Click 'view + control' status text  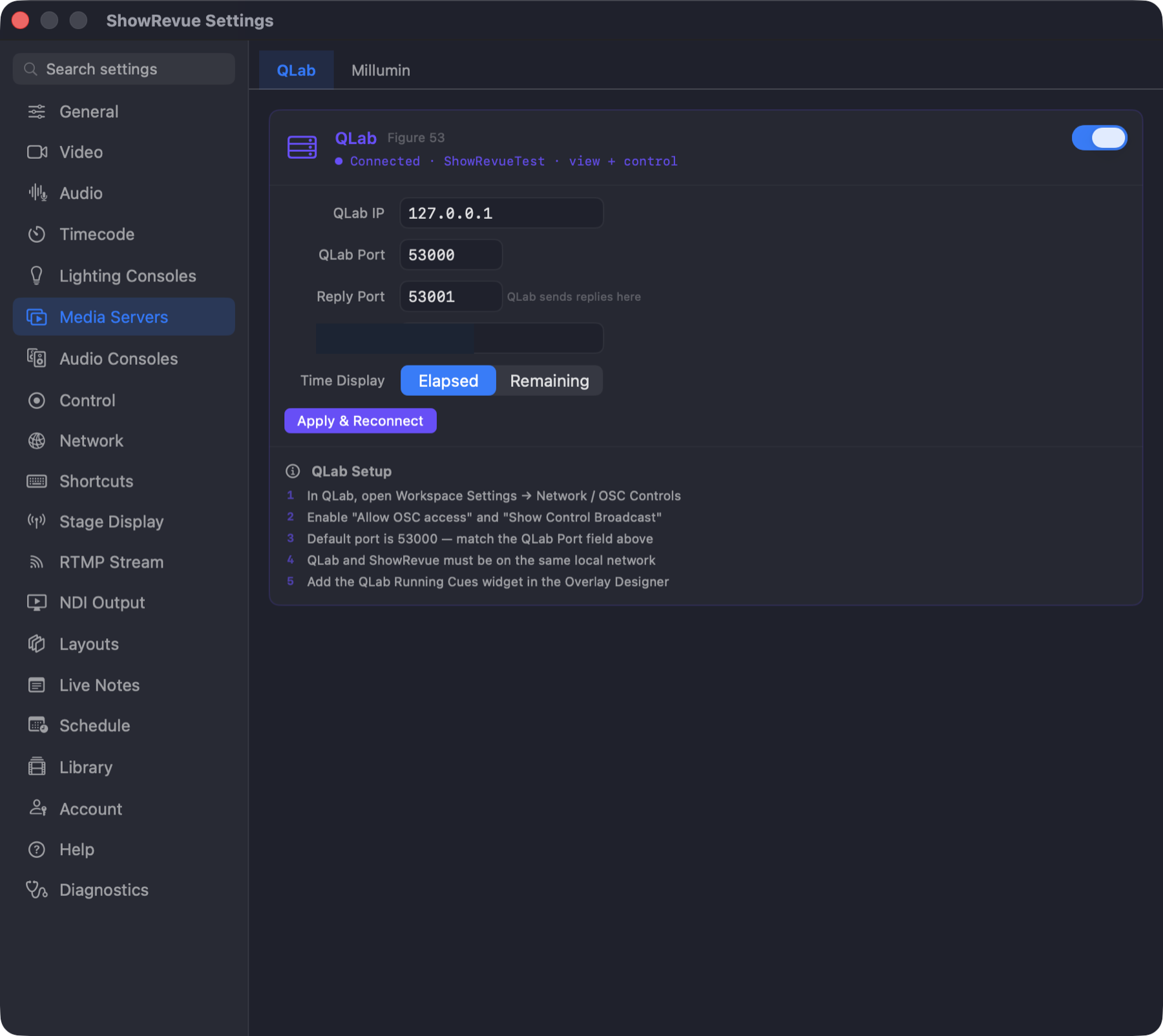tap(623, 161)
